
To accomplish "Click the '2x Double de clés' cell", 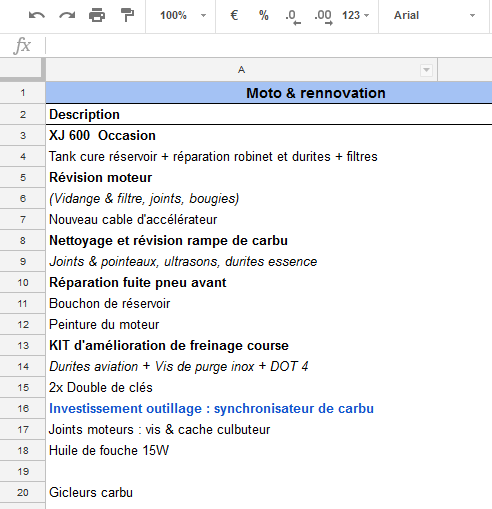I will pos(241,387).
